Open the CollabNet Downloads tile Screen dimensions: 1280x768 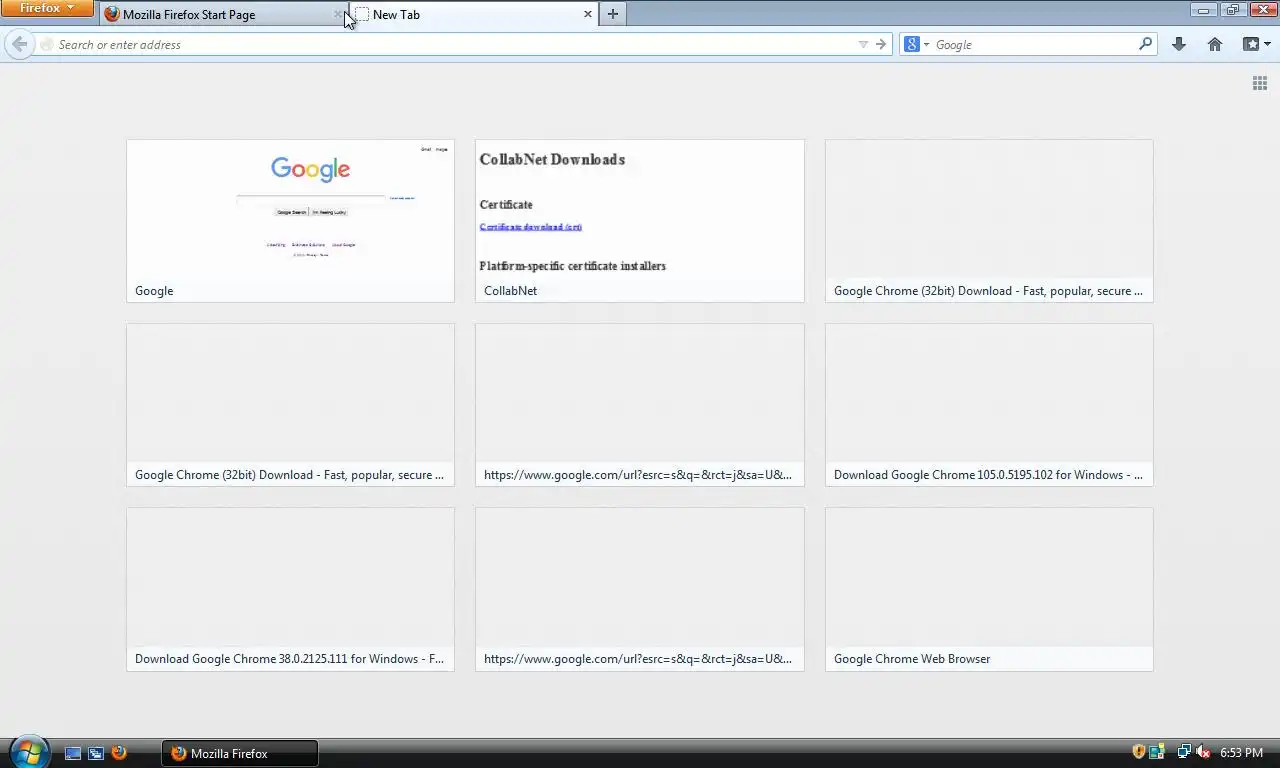640,221
